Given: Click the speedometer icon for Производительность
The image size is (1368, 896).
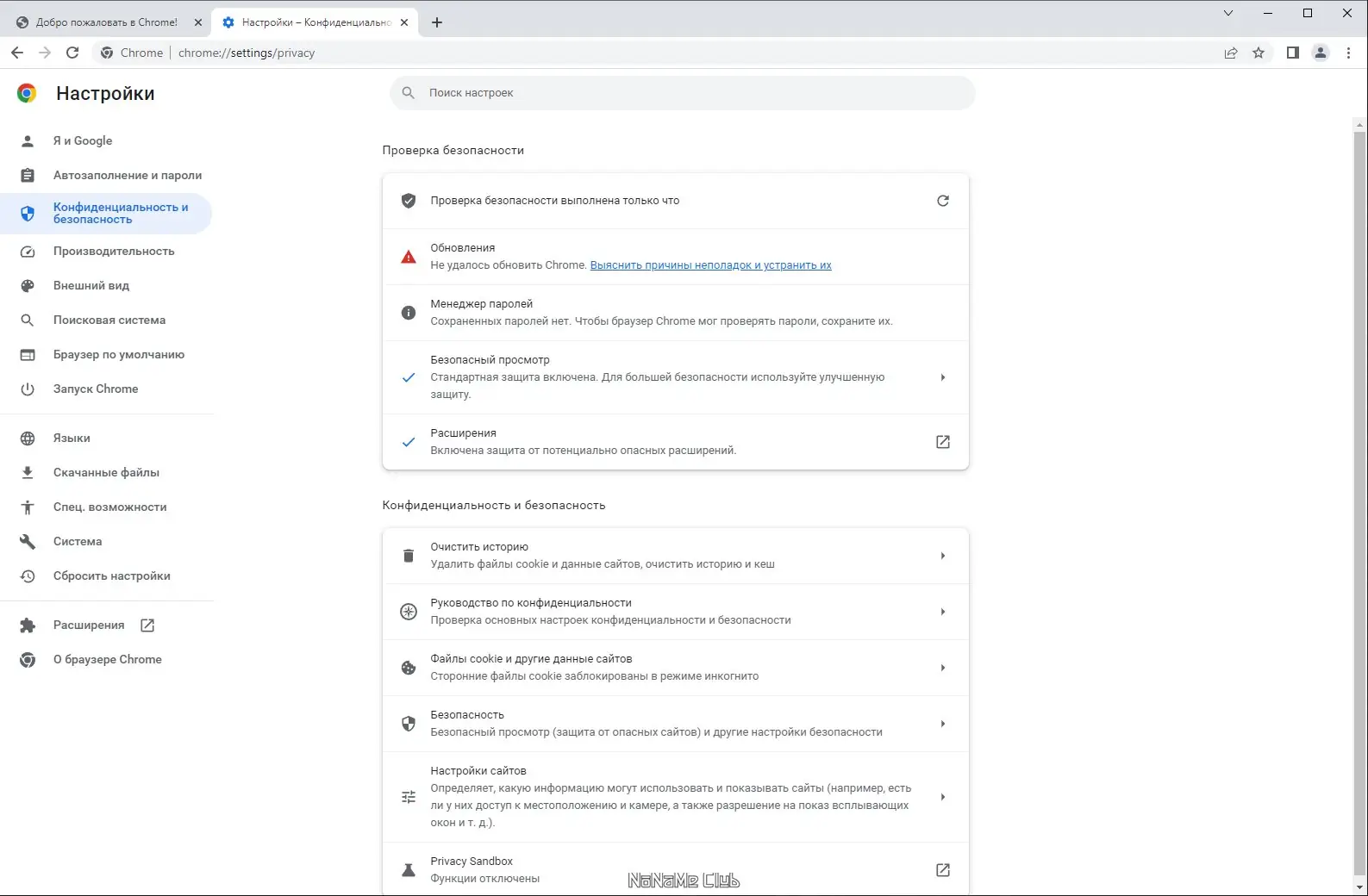Looking at the screenshot, I should [28, 252].
